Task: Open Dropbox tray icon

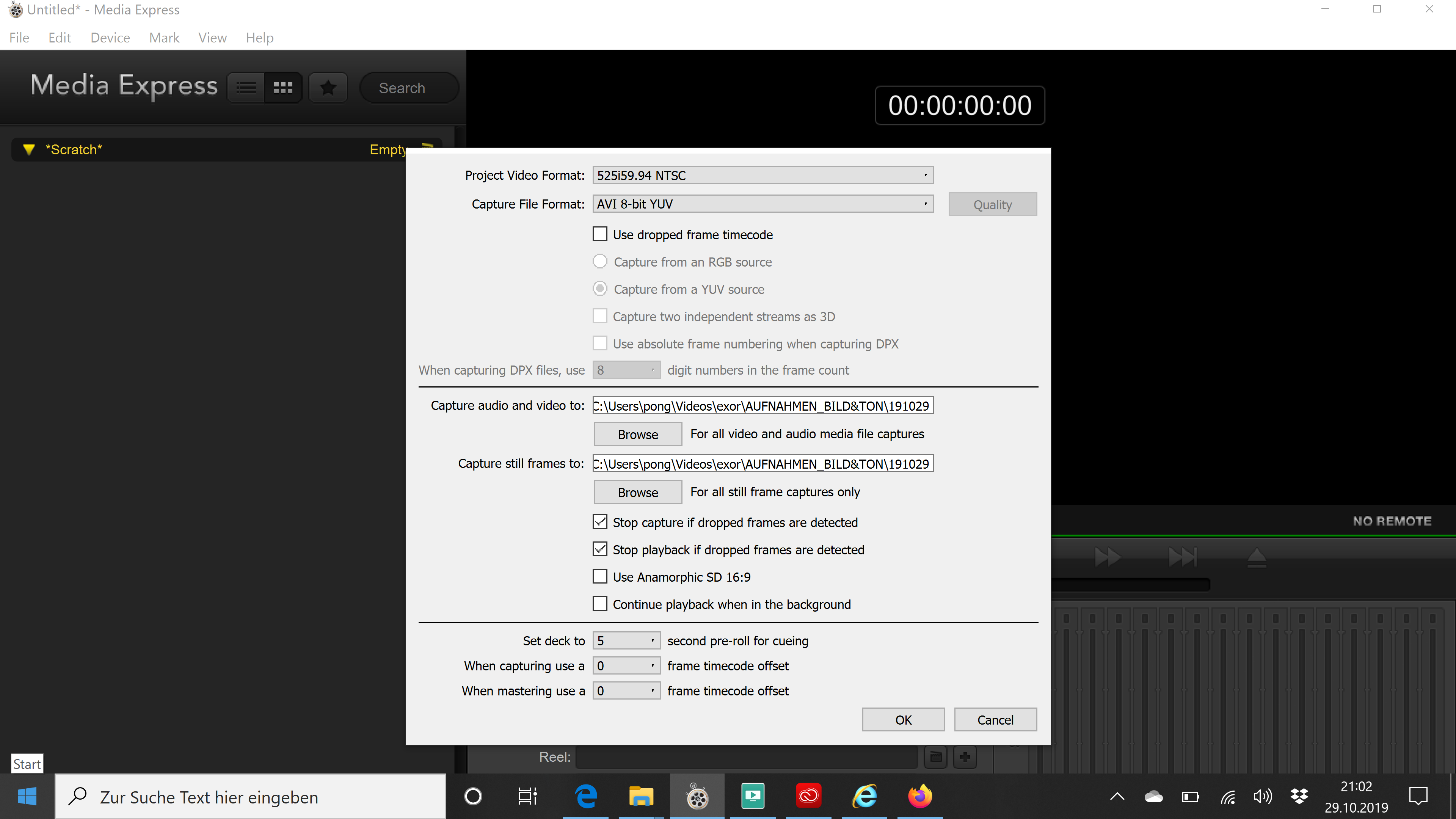Action: pyautogui.click(x=1299, y=797)
